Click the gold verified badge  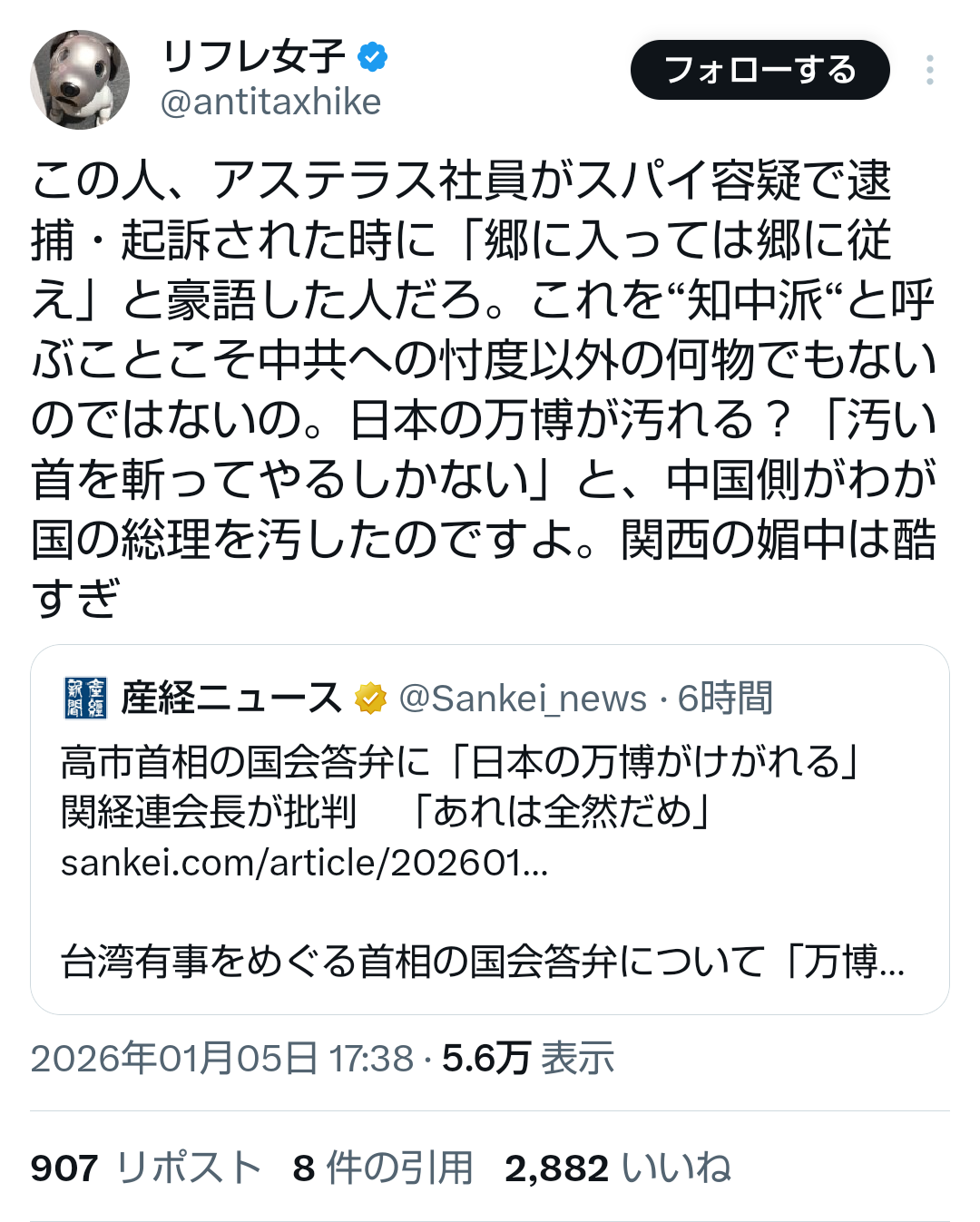click(370, 699)
